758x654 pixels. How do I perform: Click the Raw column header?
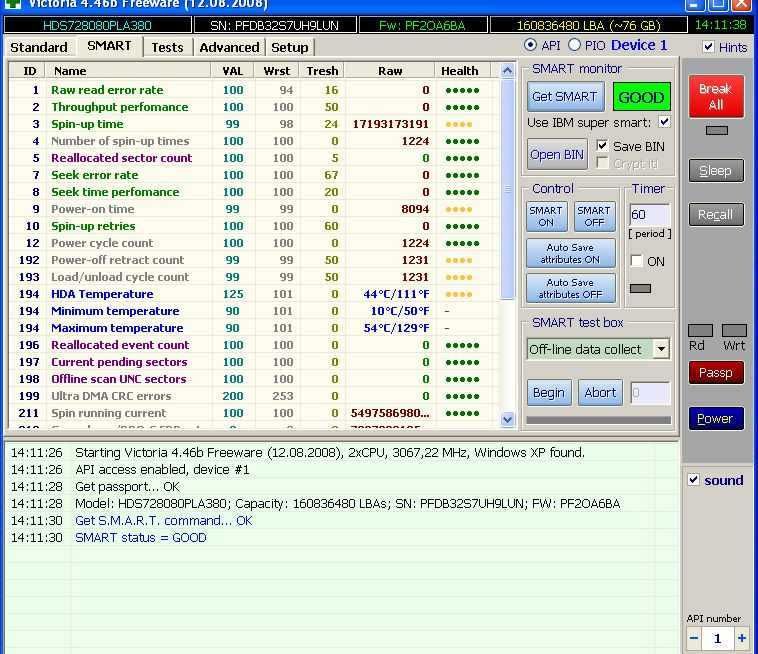coord(390,71)
